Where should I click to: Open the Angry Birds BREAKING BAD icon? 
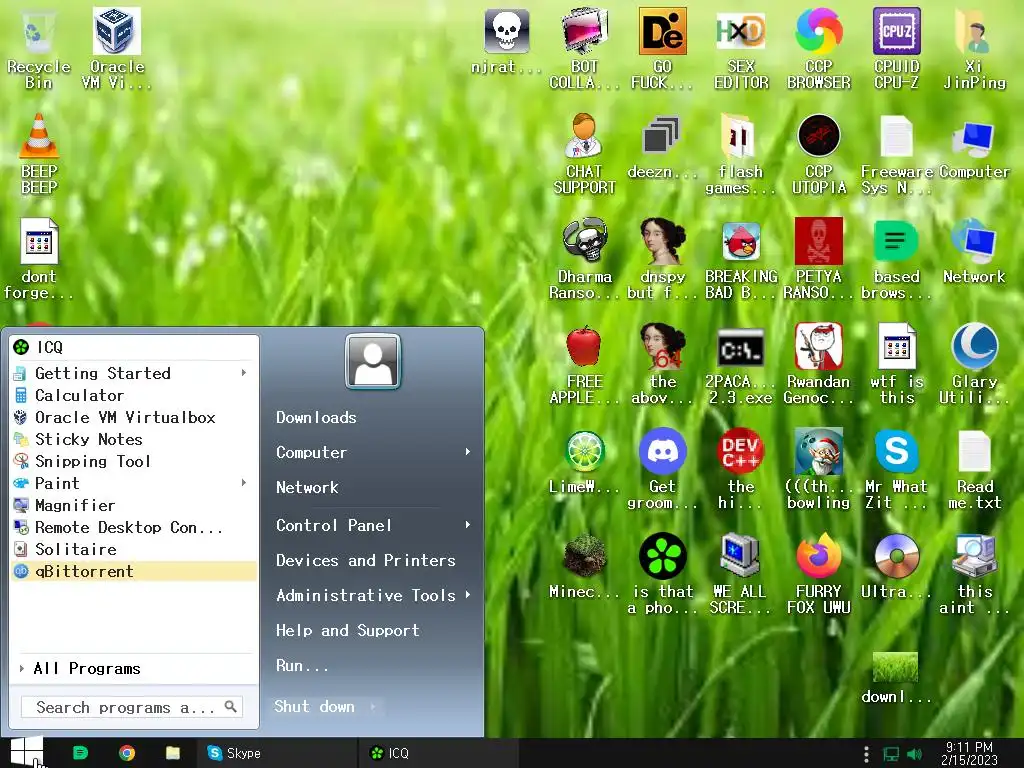click(741, 240)
